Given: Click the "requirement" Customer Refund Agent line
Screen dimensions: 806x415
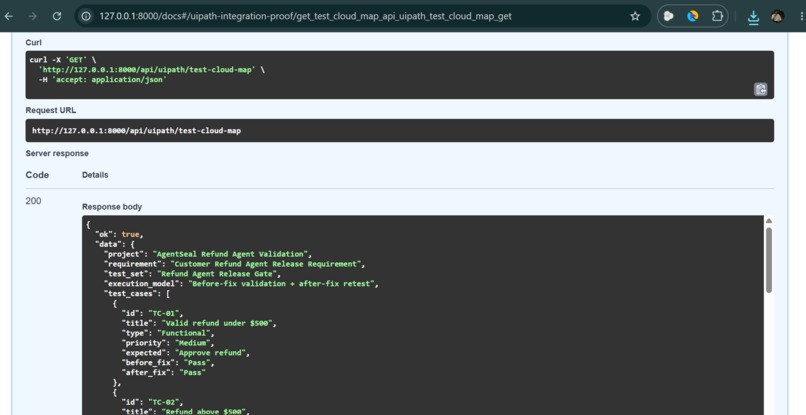Looking at the screenshot, I should tap(234, 264).
